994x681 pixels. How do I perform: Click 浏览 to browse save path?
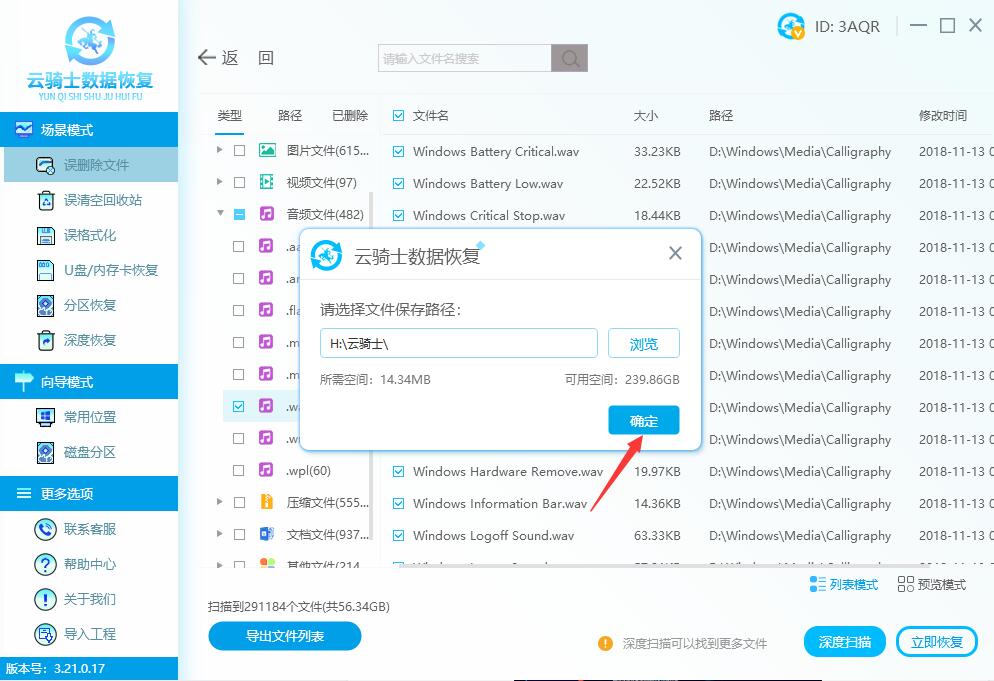643,344
